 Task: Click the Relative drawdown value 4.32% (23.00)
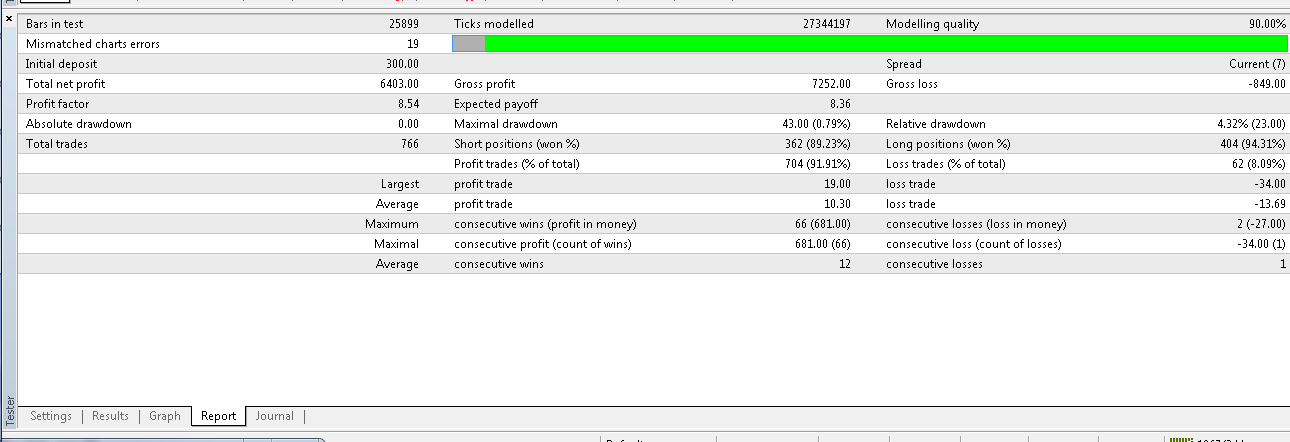coord(1243,124)
